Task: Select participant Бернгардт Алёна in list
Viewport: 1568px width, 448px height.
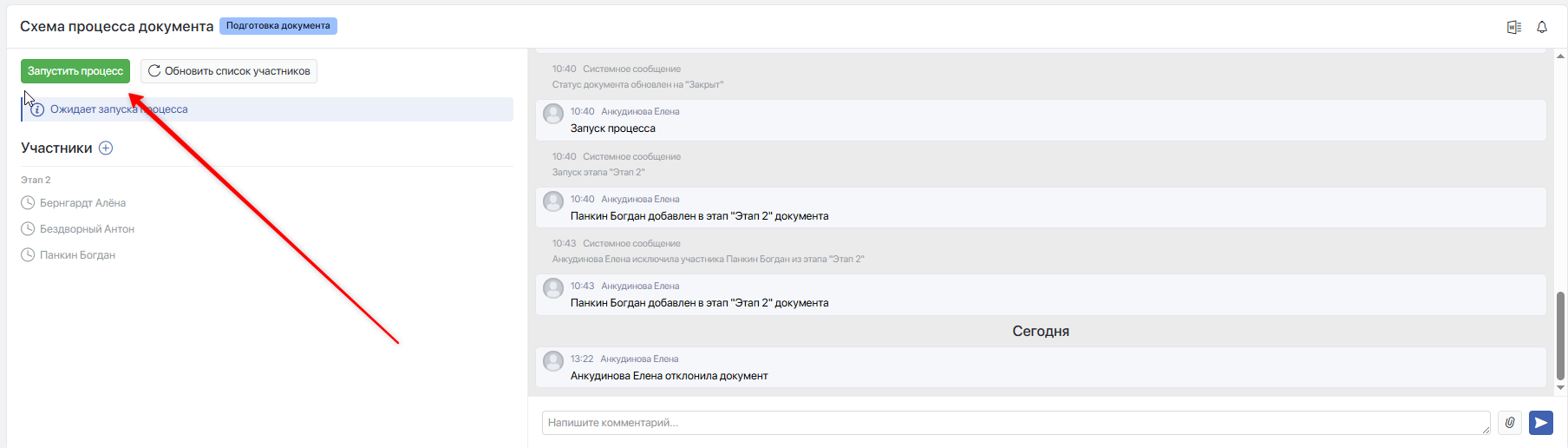Action: pos(82,203)
